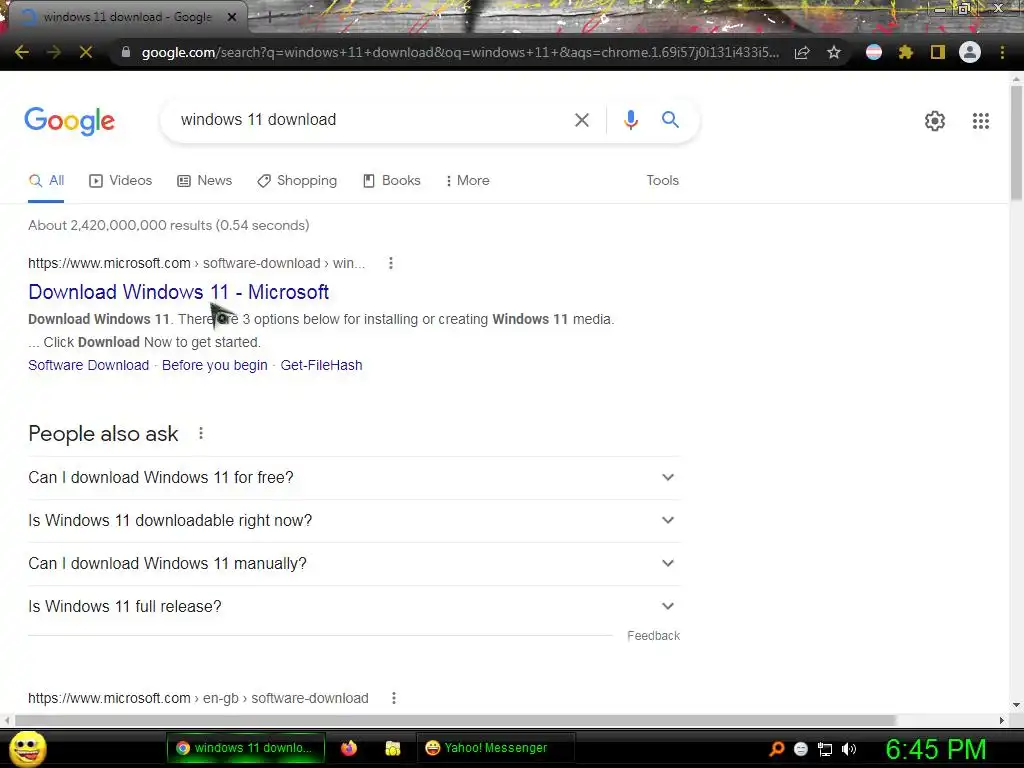The height and width of the screenshot is (768, 1024).
Task: Switch to Chrome 'windows 11 downlo...' taskbar button
Action: tap(246, 748)
